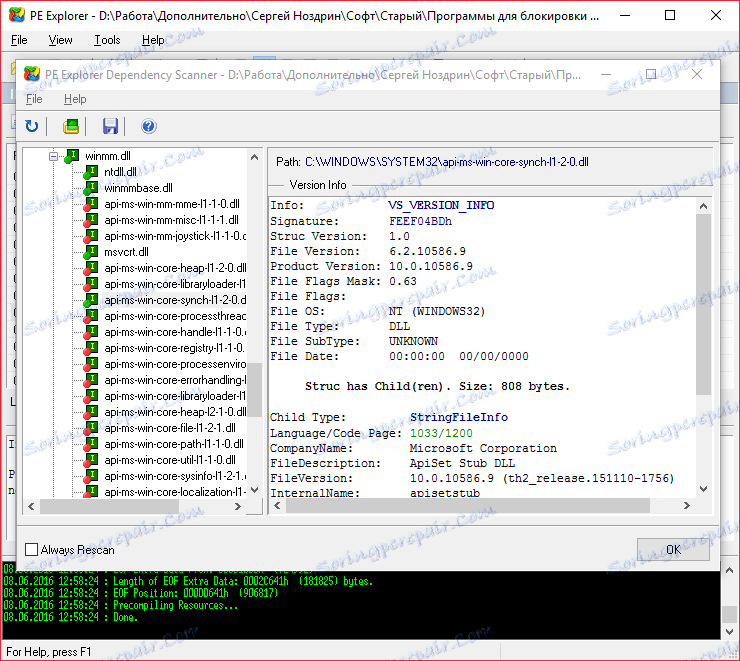The height and width of the screenshot is (661, 740).
Task: Click Version Info horizontal scrollbar right arrow
Action: pyautogui.click(x=687, y=505)
